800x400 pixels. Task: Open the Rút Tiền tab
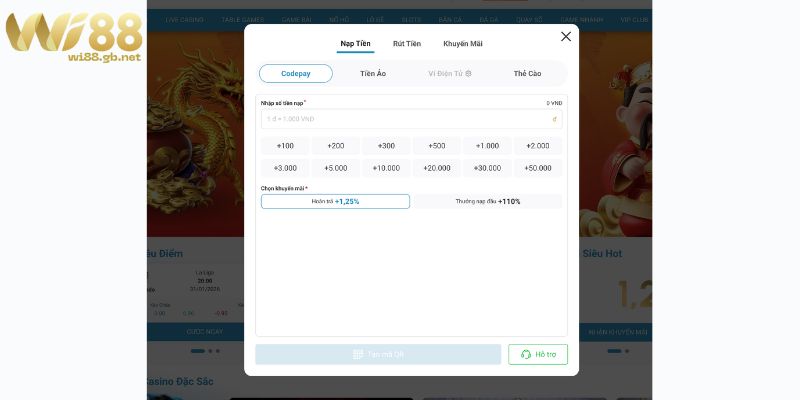407,44
